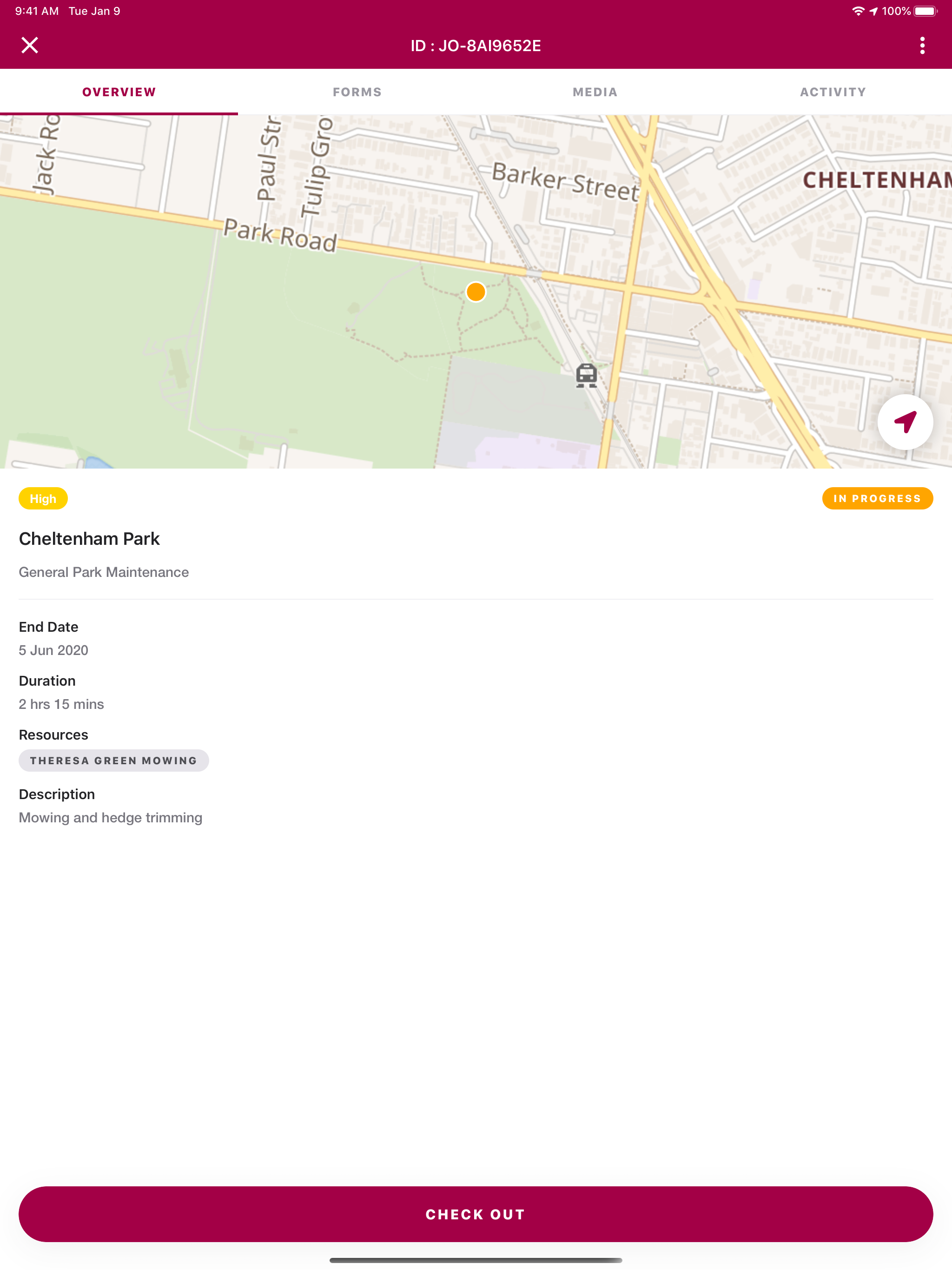Viewport: 952px width, 1270px height.
Task: Select the Theresa Green Mowing resource chip
Action: click(x=114, y=760)
